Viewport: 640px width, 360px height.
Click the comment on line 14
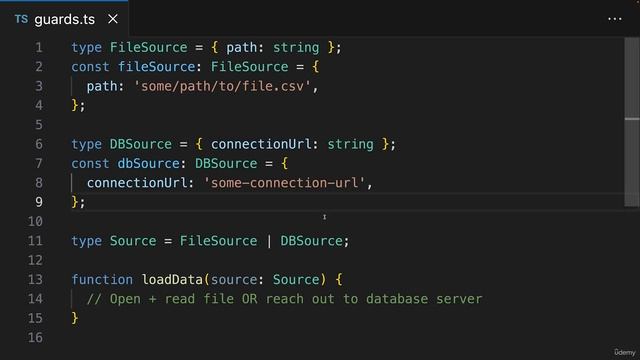coord(284,299)
